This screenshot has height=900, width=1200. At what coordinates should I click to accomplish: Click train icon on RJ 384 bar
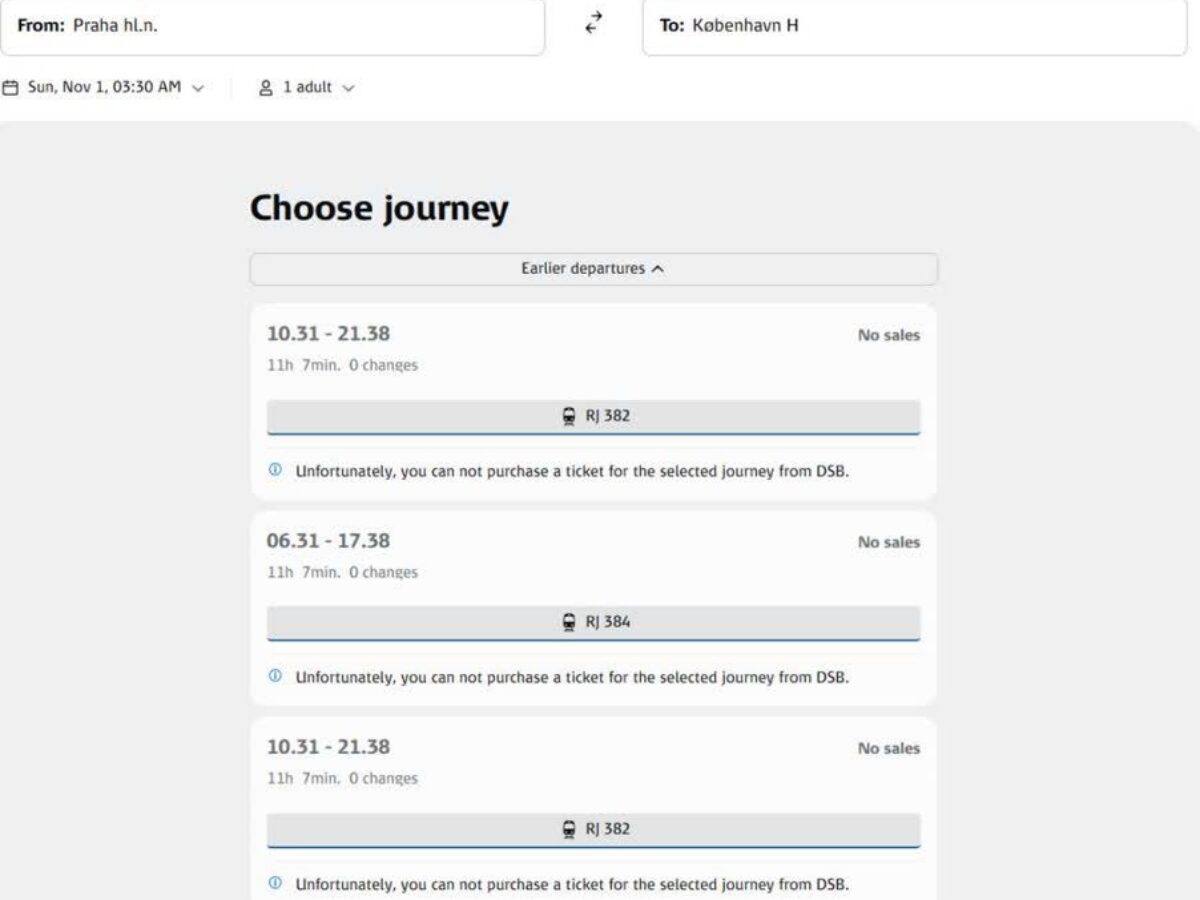(x=569, y=622)
